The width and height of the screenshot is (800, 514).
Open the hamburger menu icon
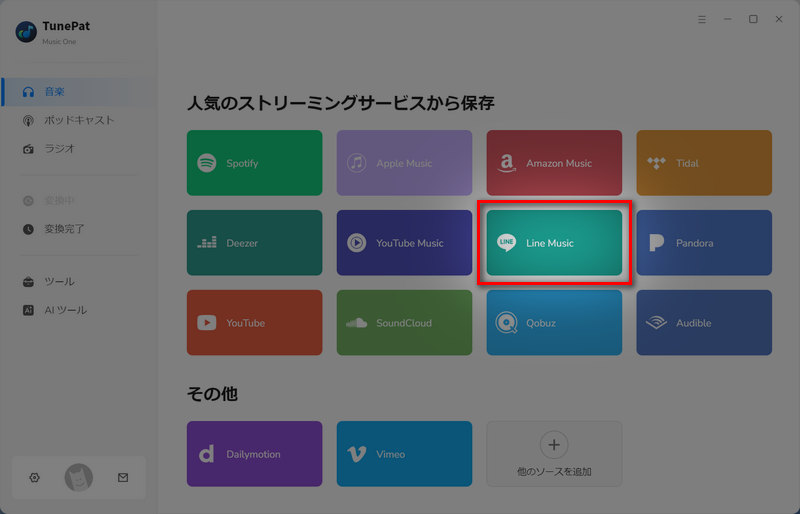pos(702,19)
